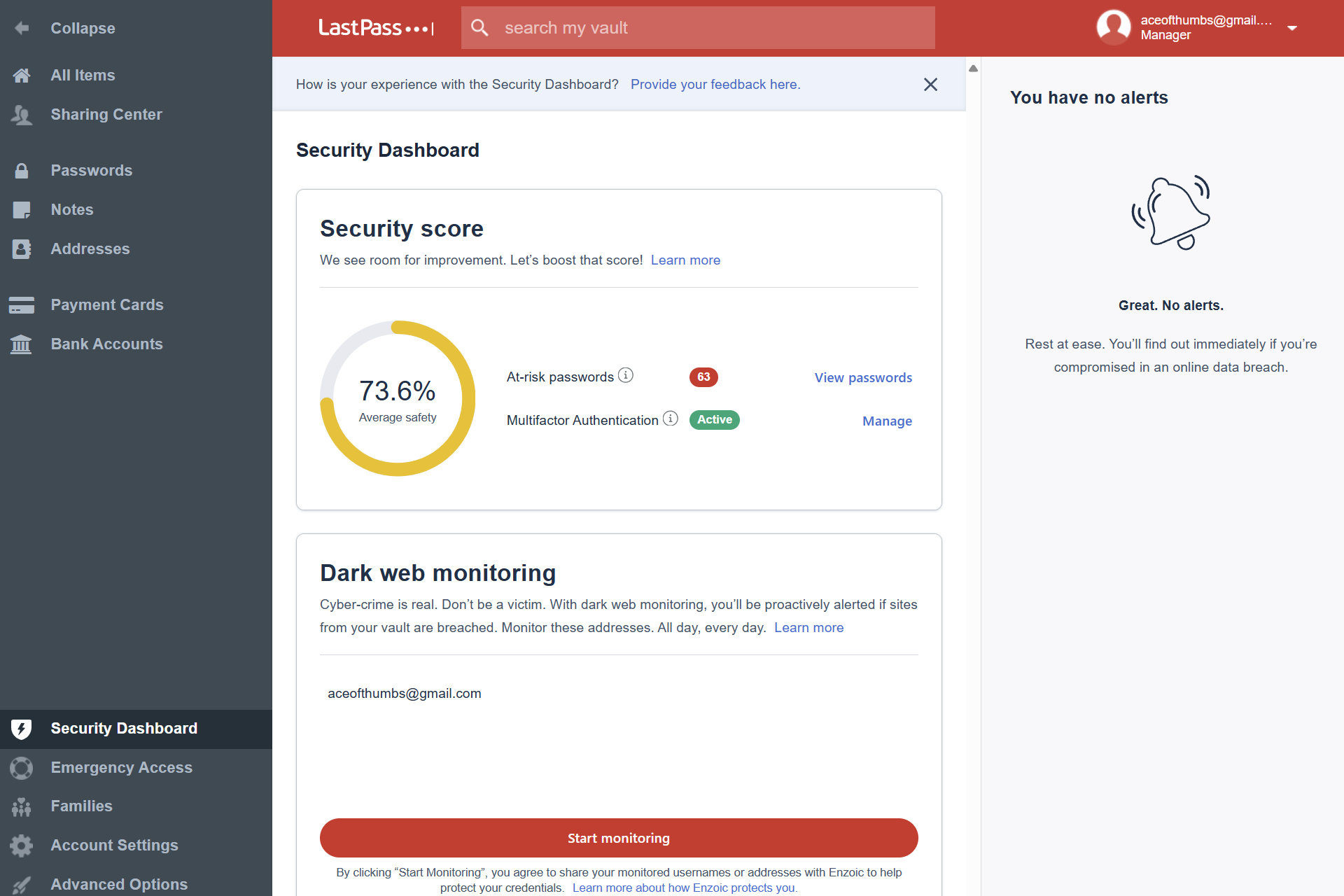The height and width of the screenshot is (896, 1344).
Task: Select the Payment Cards section
Action: tap(106, 305)
